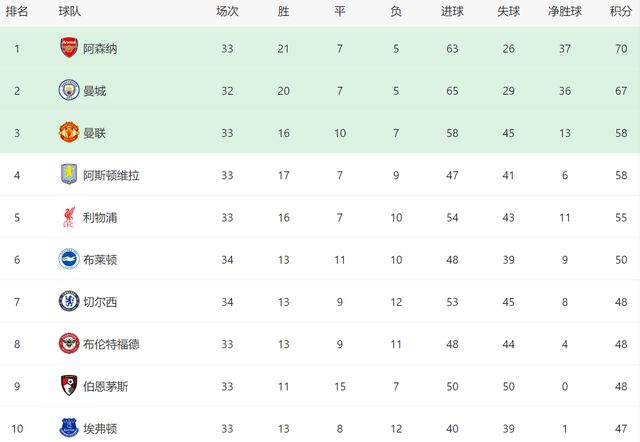This screenshot has height=442, width=640.
Task: Click the 排名 column header
Action: click(16, 12)
